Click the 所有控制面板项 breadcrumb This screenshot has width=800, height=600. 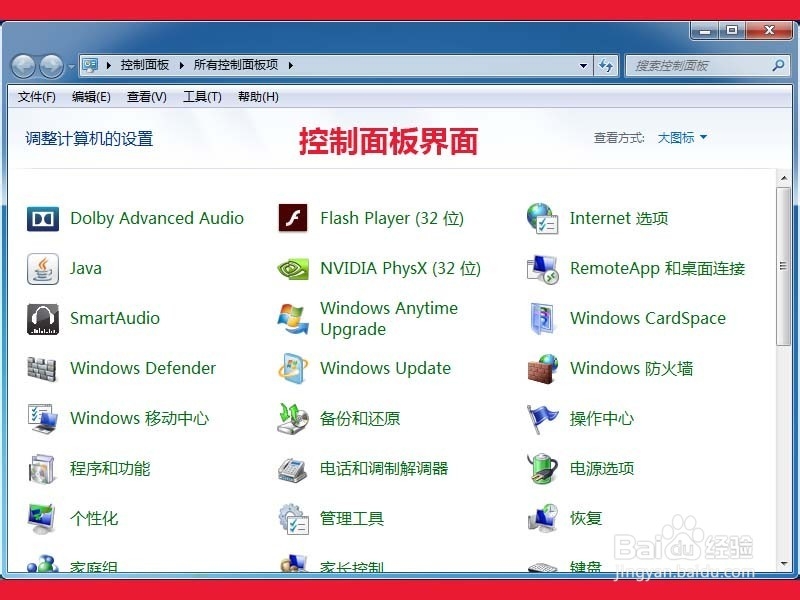236,65
